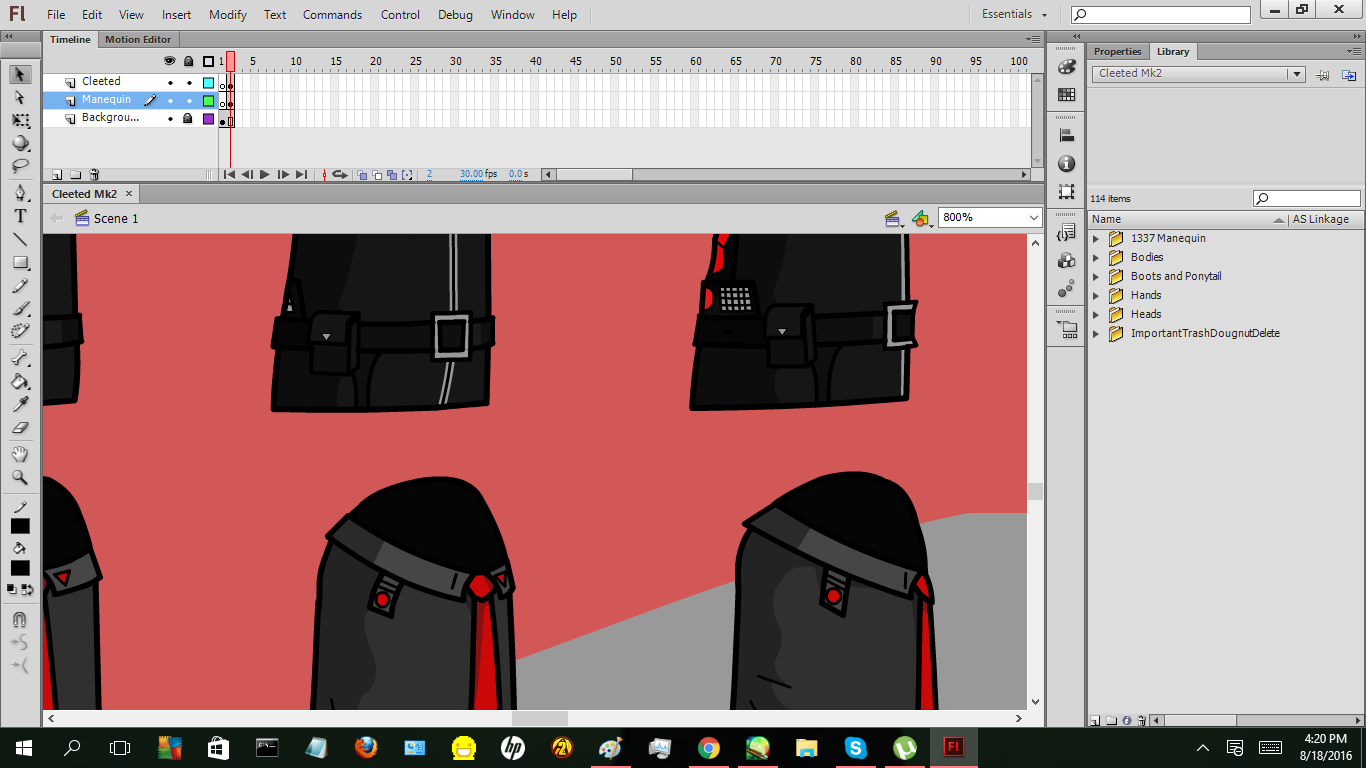Expand the 1337 Manequin folder
The width and height of the screenshot is (1366, 768).
click(1096, 239)
